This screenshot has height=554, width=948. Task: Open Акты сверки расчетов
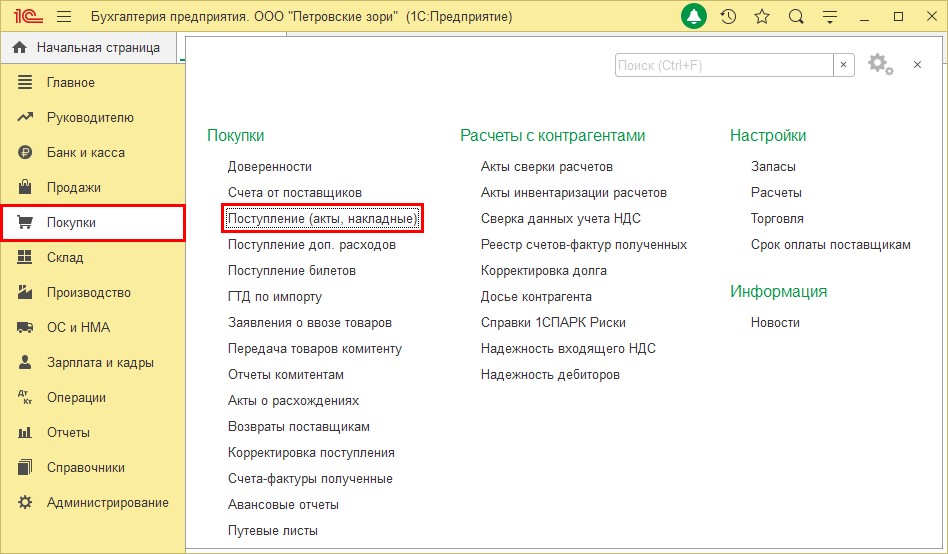tap(547, 166)
